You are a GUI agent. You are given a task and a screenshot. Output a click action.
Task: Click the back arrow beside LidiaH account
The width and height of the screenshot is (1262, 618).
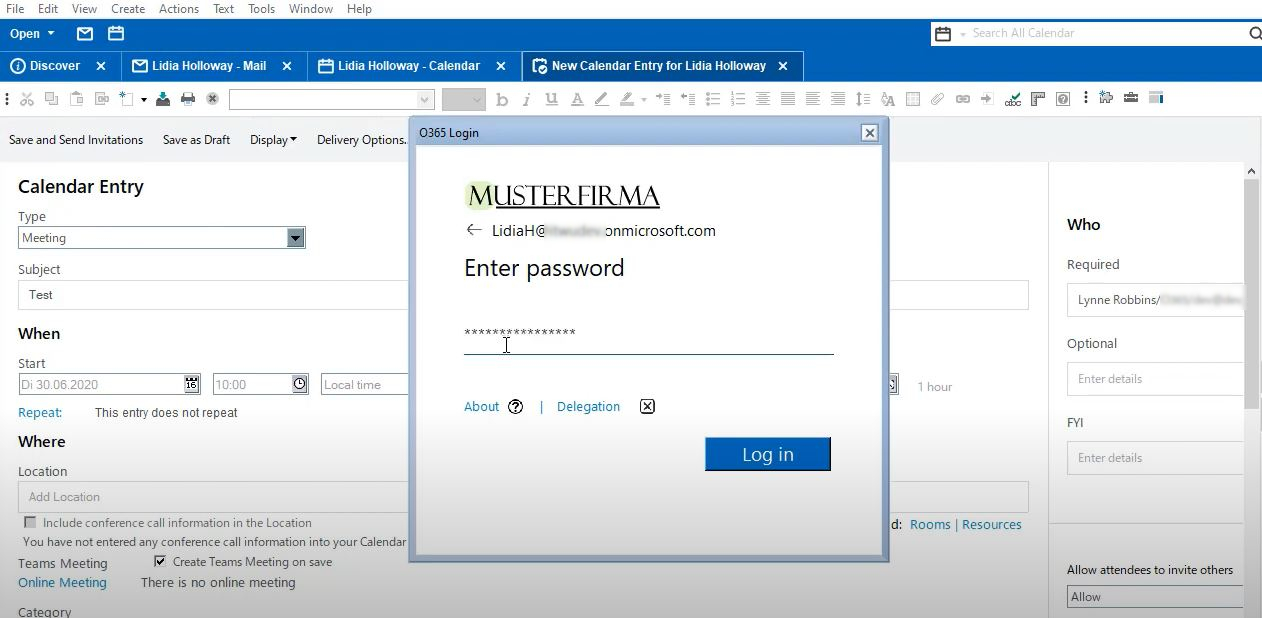[474, 230]
